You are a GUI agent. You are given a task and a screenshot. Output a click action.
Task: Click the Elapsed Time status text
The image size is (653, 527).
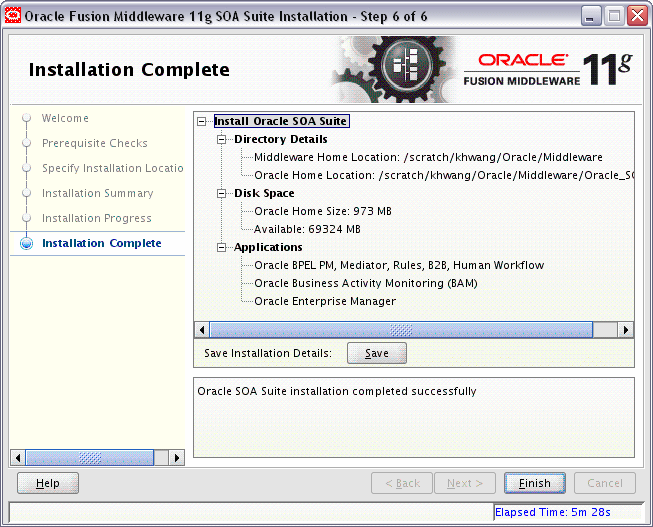[553, 512]
